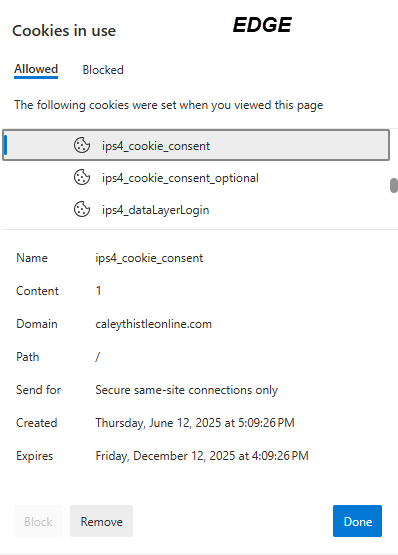Click the Content value 1
Screen dimensions: 398x555
click(98, 291)
